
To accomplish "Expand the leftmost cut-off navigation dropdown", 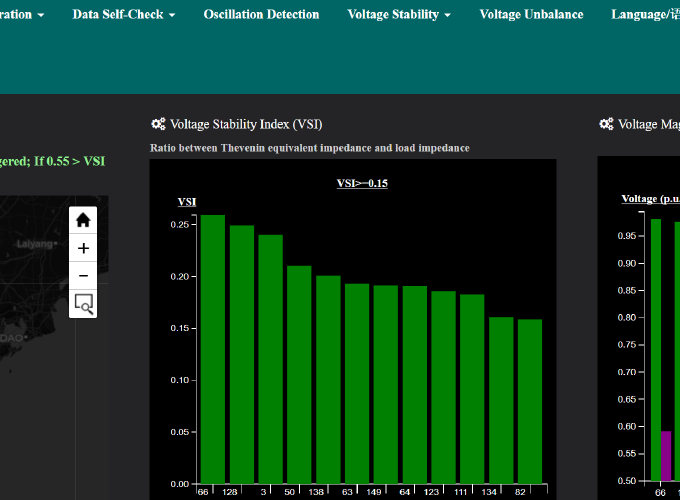I will 22,15.
